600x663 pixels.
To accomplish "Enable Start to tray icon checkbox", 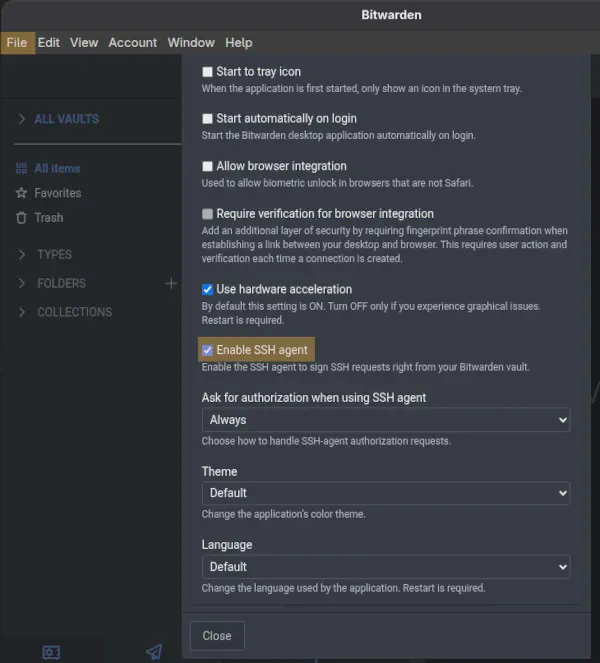I will [x=207, y=72].
